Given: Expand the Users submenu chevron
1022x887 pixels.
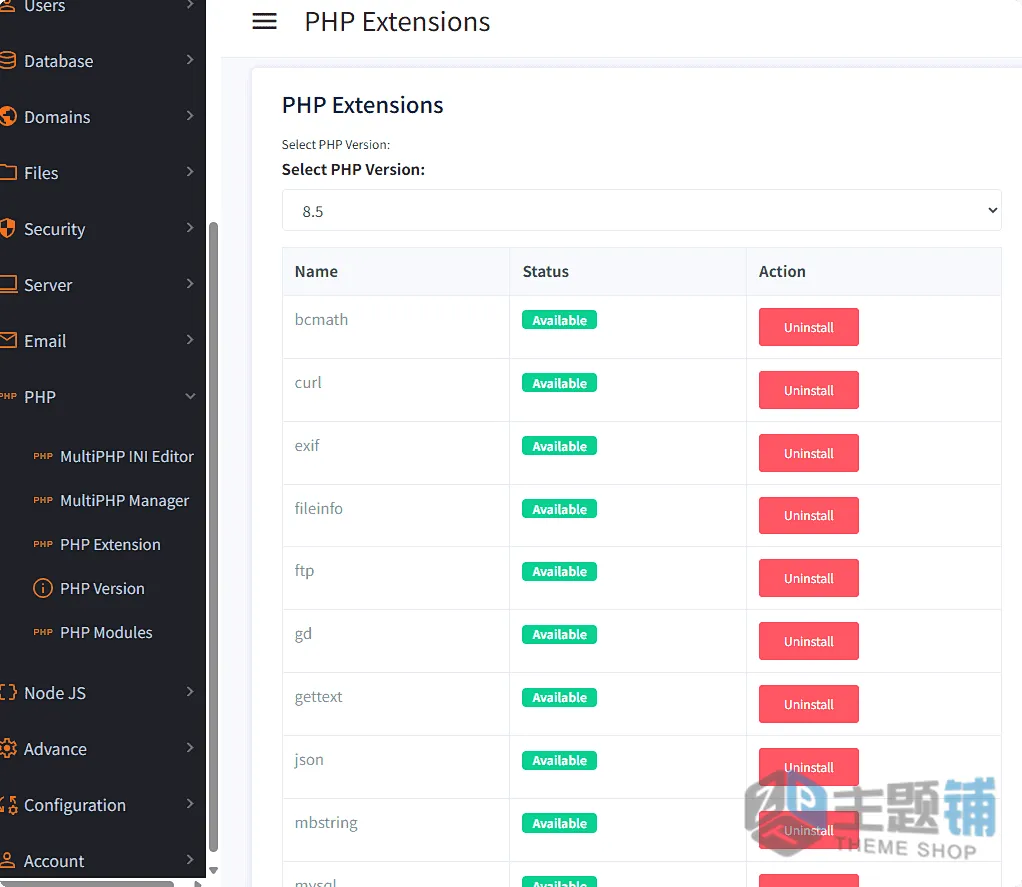Looking at the screenshot, I should [x=190, y=5].
